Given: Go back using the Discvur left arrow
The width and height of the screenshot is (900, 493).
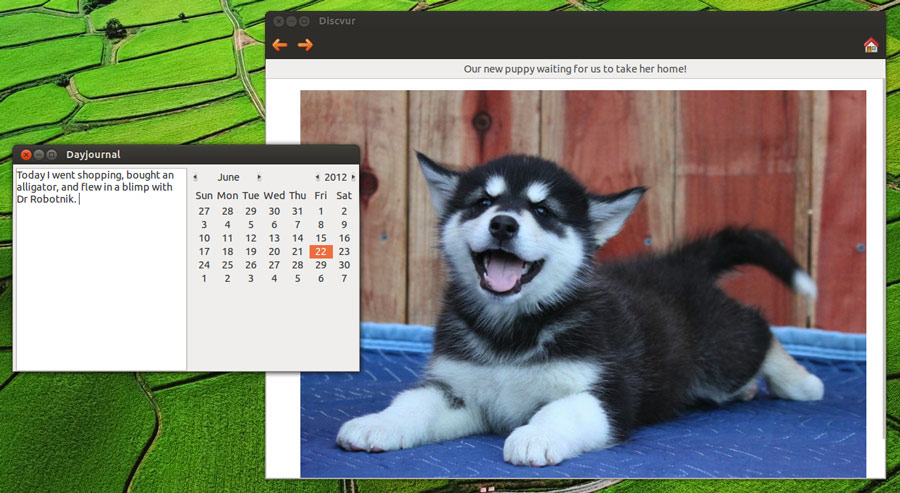Looking at the screenshot, I should (280, 45).
